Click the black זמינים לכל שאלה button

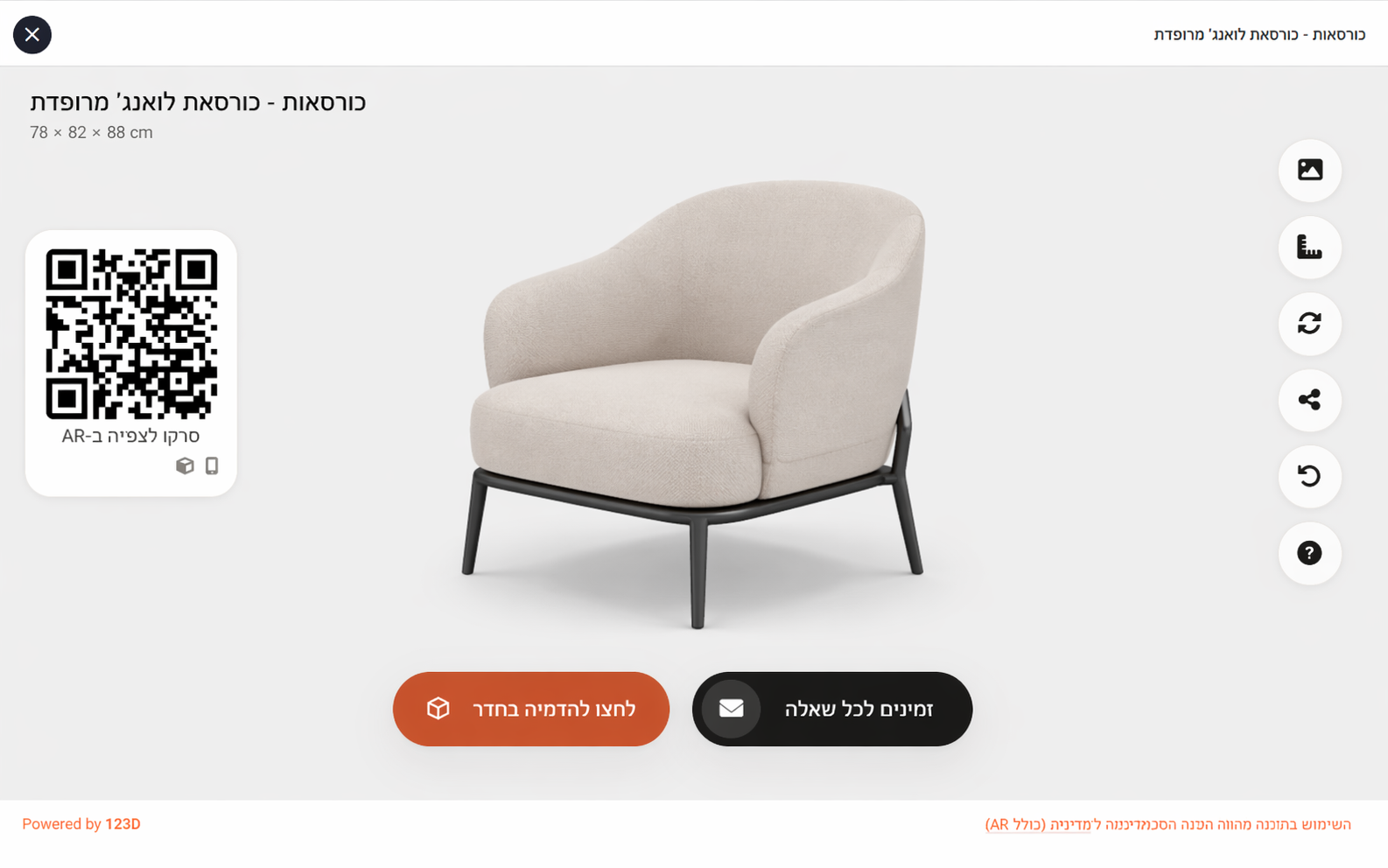[x=832, y=709]
